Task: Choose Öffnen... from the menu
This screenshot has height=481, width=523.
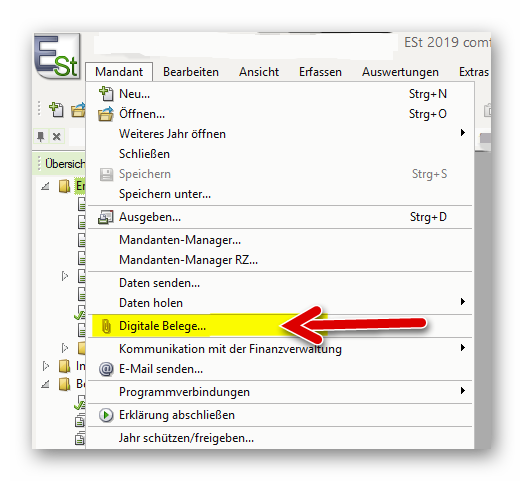Action: 280,114
